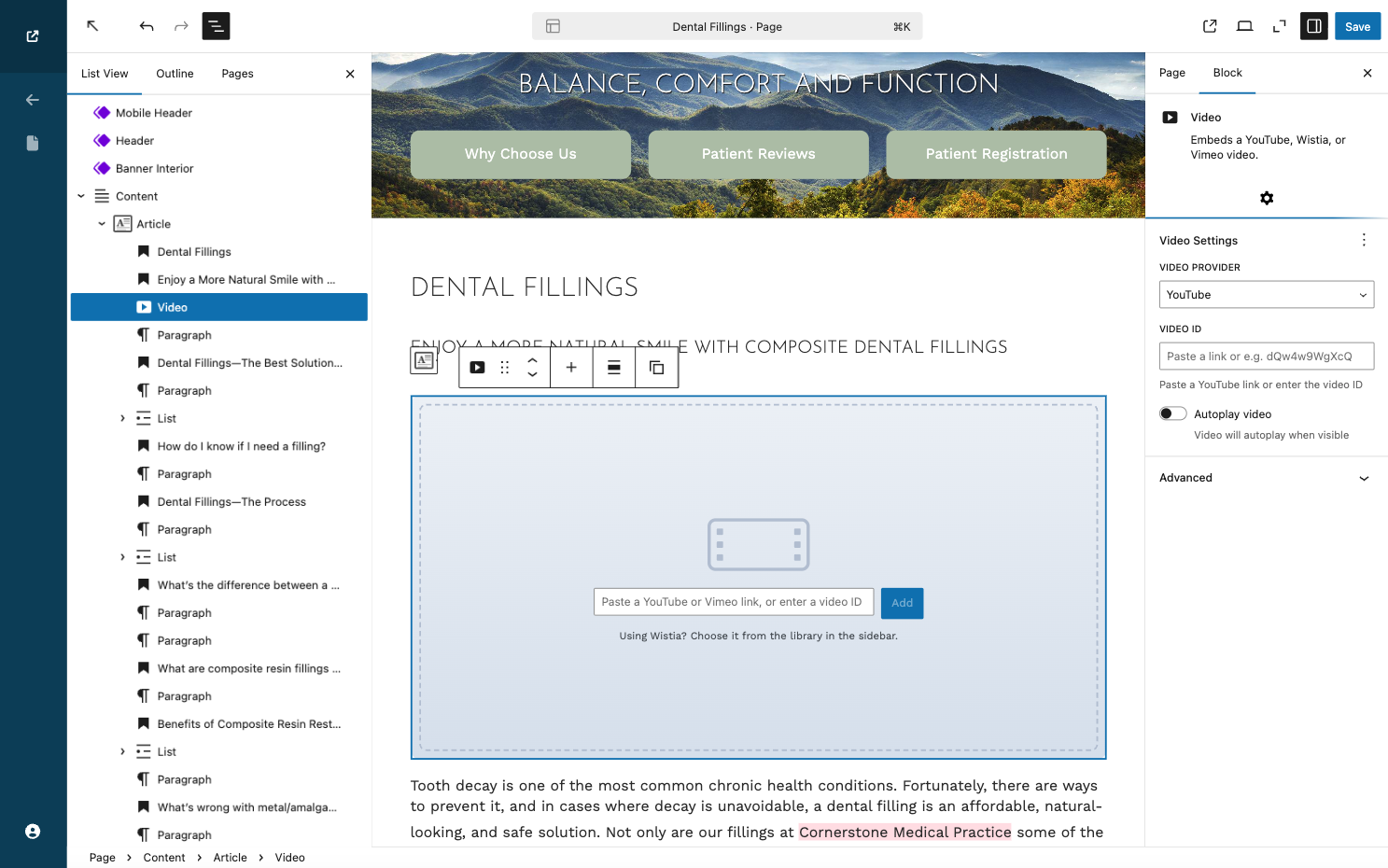Open the pages document icon in left sidebar
1388x868 pixels.
(33, 143)
